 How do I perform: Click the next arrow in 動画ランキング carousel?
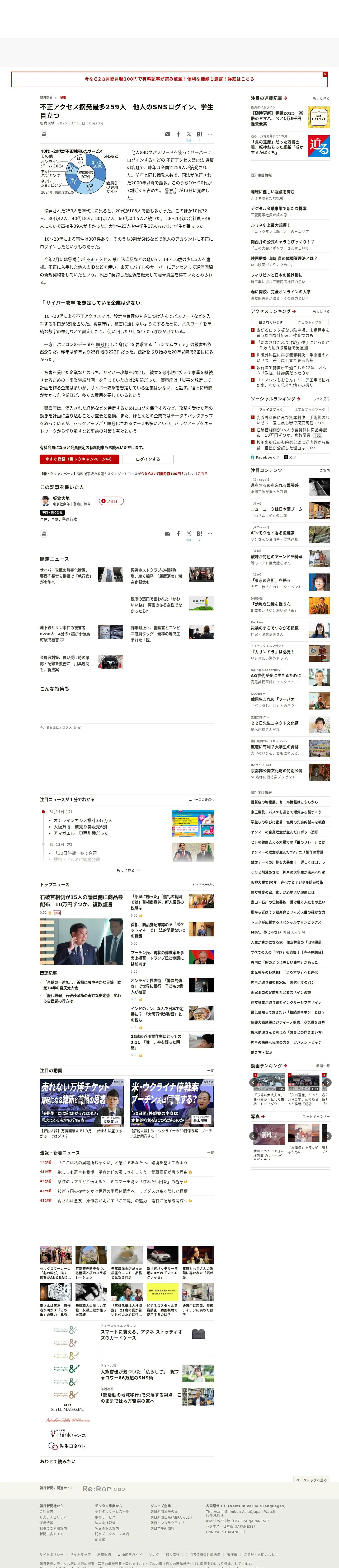point(327,1083)
